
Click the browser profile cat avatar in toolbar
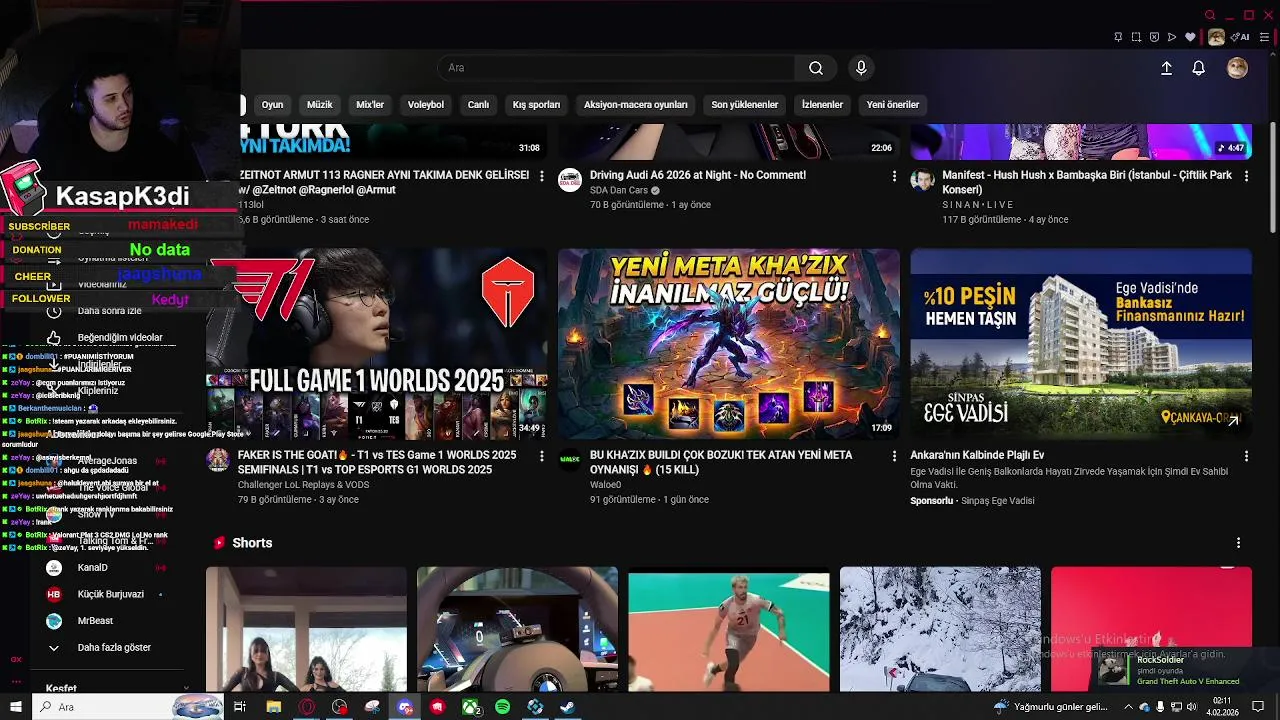coord(1216,37)
